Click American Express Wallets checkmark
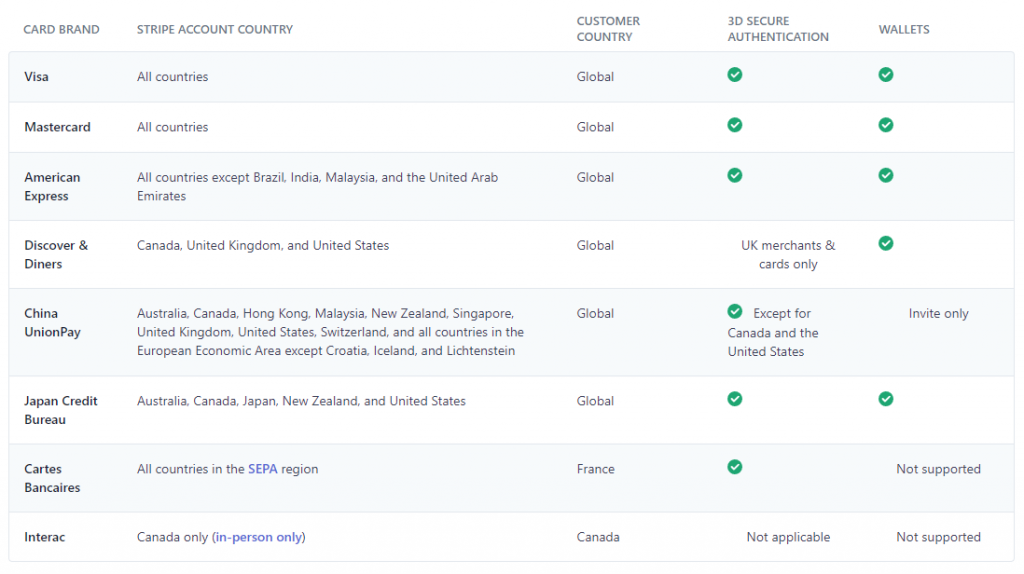The image size is (1024, 574). (x=886, y=175)
